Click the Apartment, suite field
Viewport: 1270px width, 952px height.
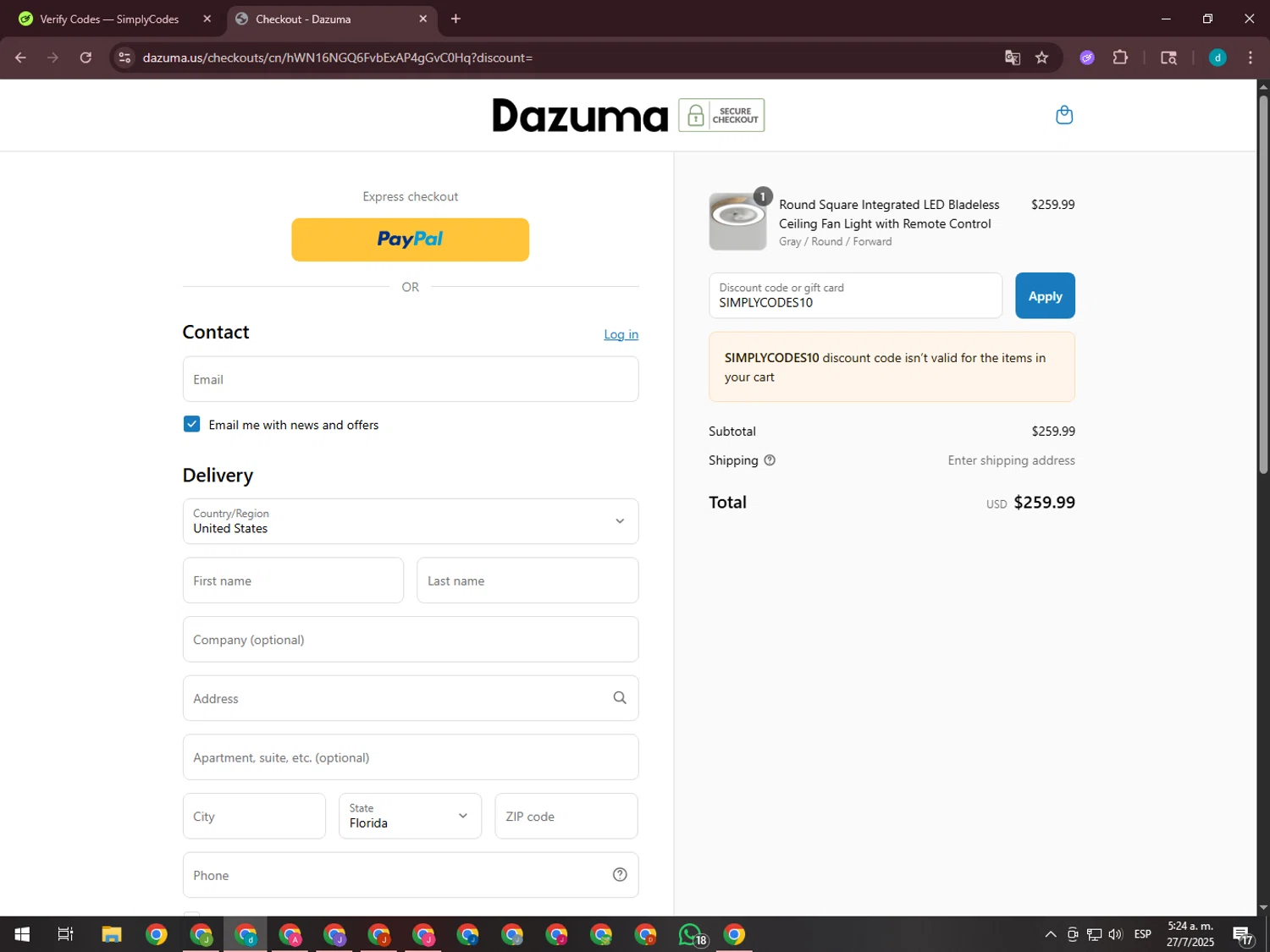411,757
